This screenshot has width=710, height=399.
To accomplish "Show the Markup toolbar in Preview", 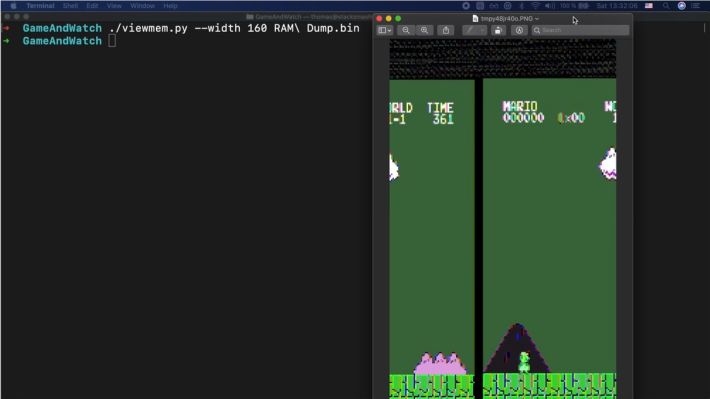I will 519,30.
